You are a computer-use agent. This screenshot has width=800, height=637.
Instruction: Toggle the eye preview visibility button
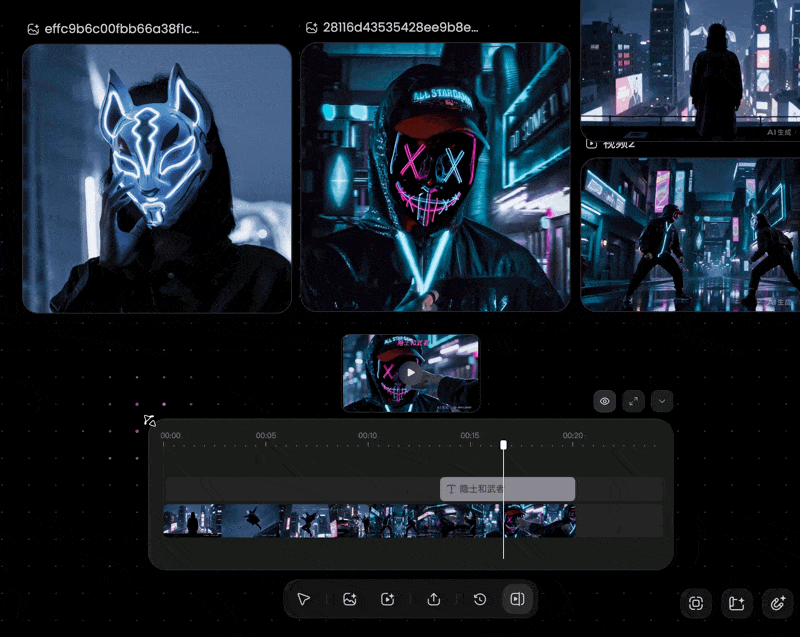pyautogui.click(x=605, y=401)
